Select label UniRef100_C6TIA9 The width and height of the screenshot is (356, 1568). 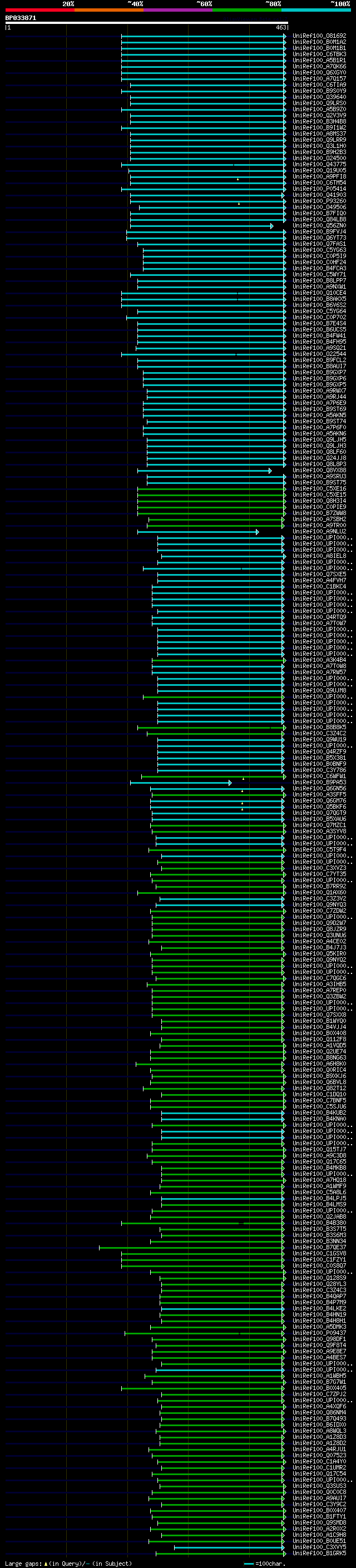(x=319, y=85)
